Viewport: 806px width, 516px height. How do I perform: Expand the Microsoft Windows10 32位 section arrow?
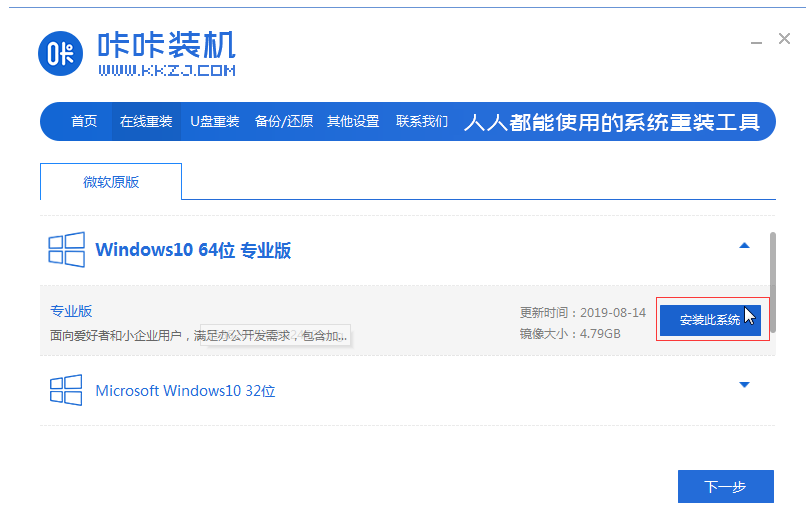click(744, 384)
